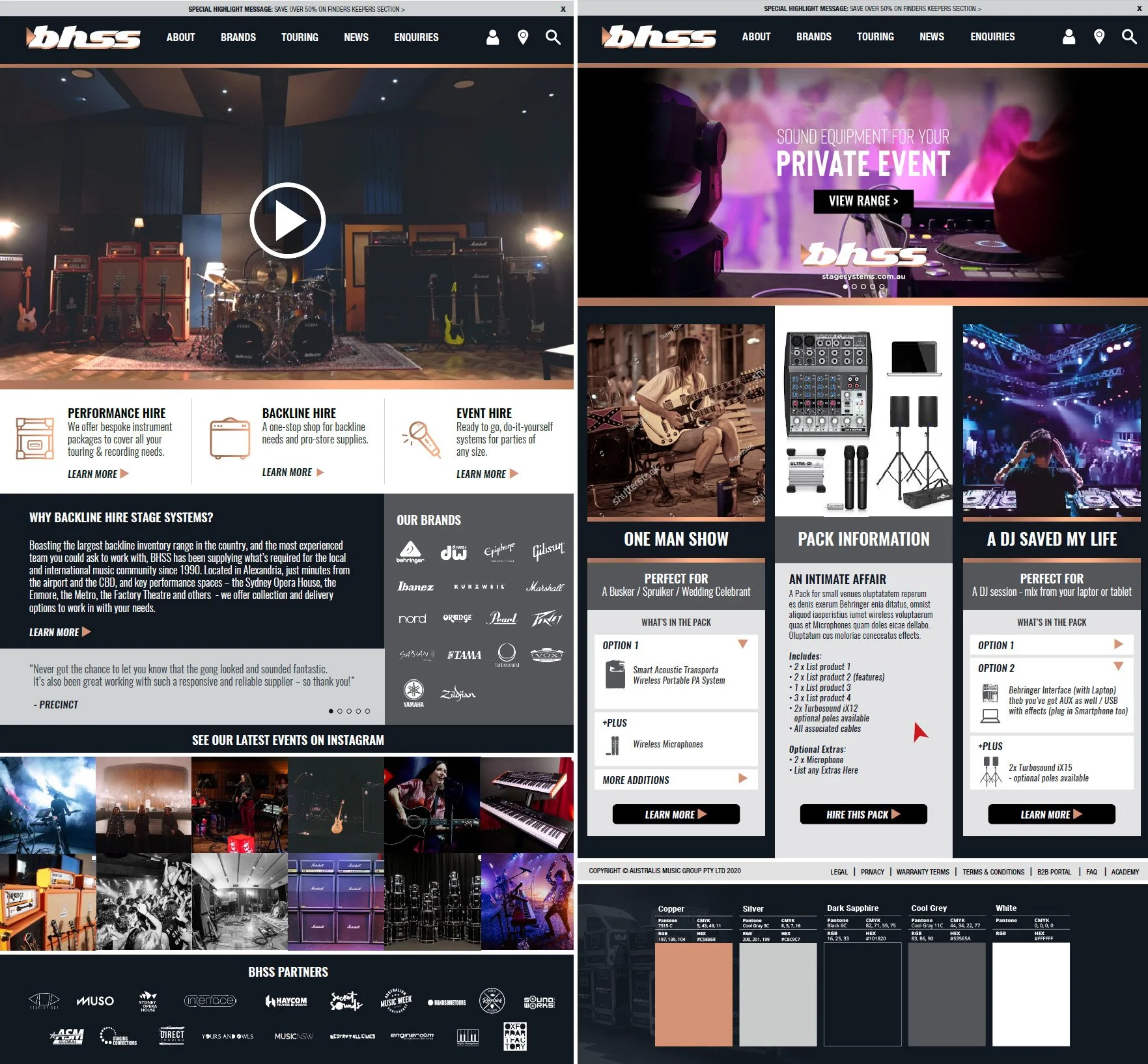Select the Event Hire microphone icon

(421, 439)
